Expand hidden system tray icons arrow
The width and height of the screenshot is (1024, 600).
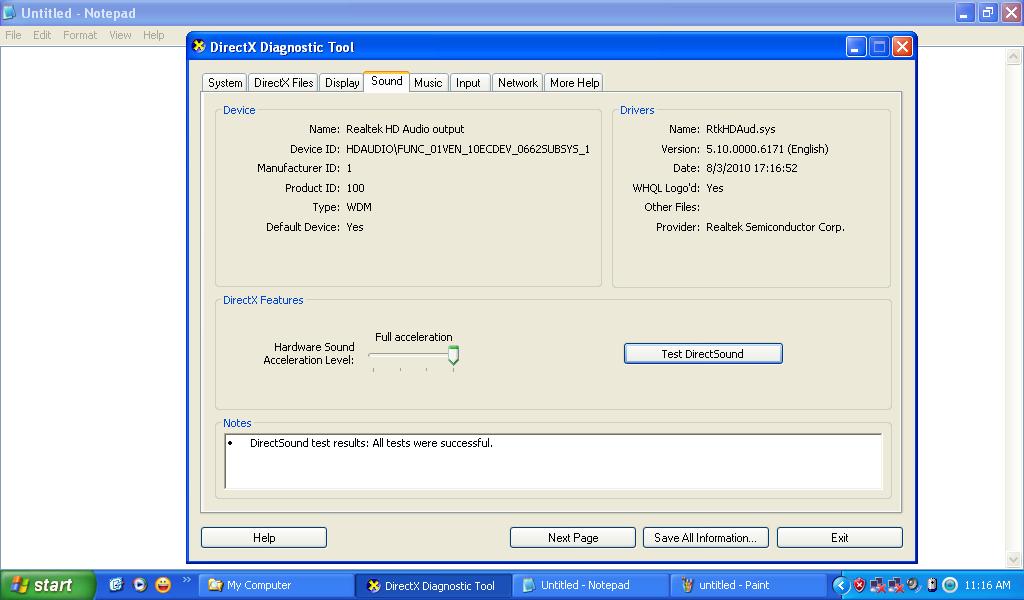(840, 585)
